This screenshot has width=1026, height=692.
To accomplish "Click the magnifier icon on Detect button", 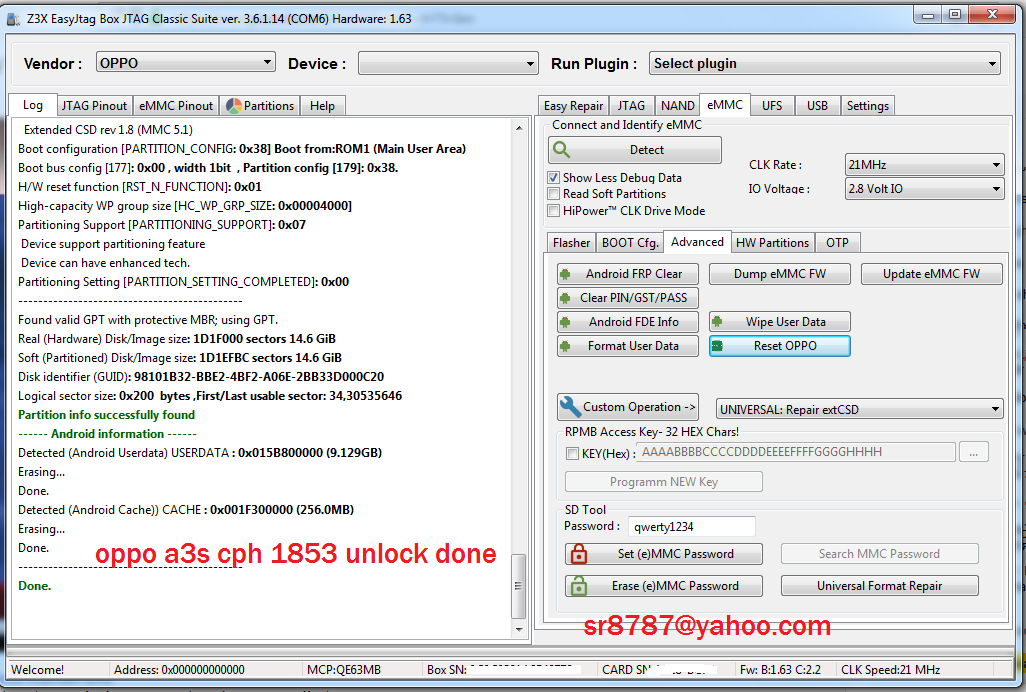I will pos(561,150).
